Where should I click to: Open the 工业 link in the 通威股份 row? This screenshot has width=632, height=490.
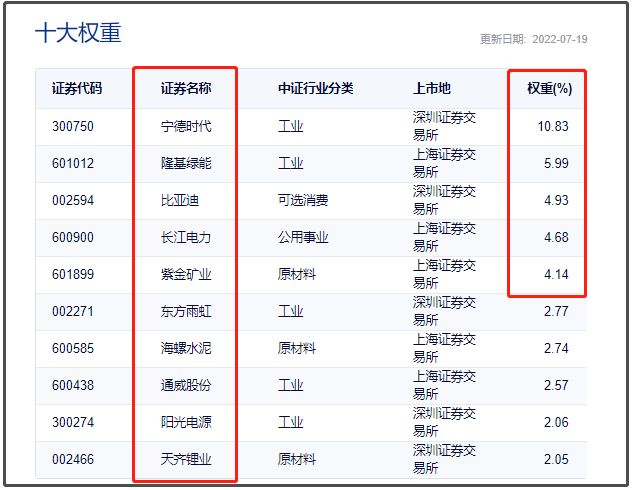290,386
